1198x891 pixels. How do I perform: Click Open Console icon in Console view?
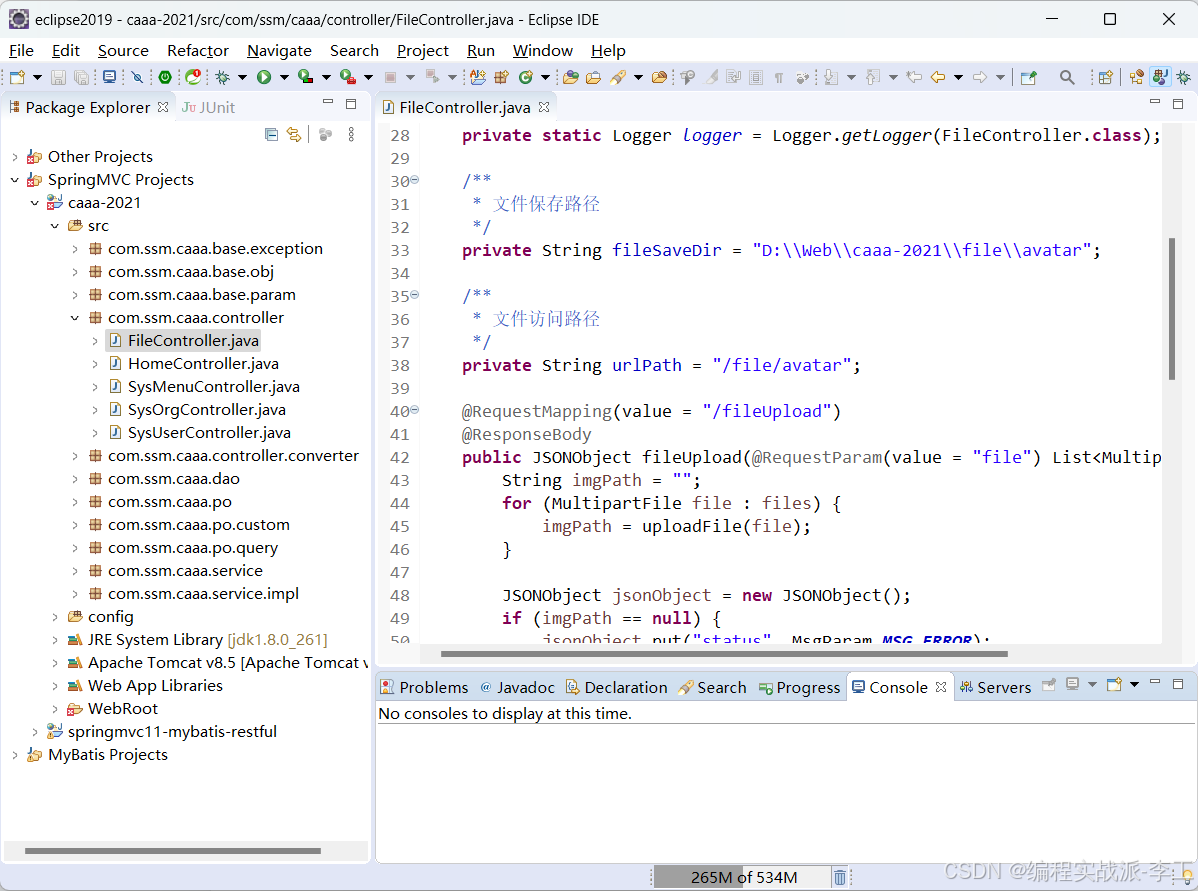tap(1114, 685)
